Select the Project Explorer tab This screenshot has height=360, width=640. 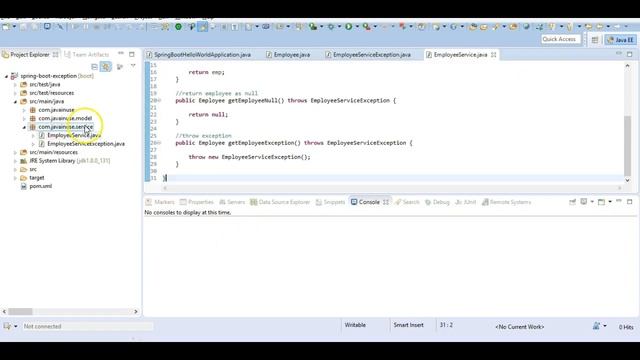pos(29,54)
